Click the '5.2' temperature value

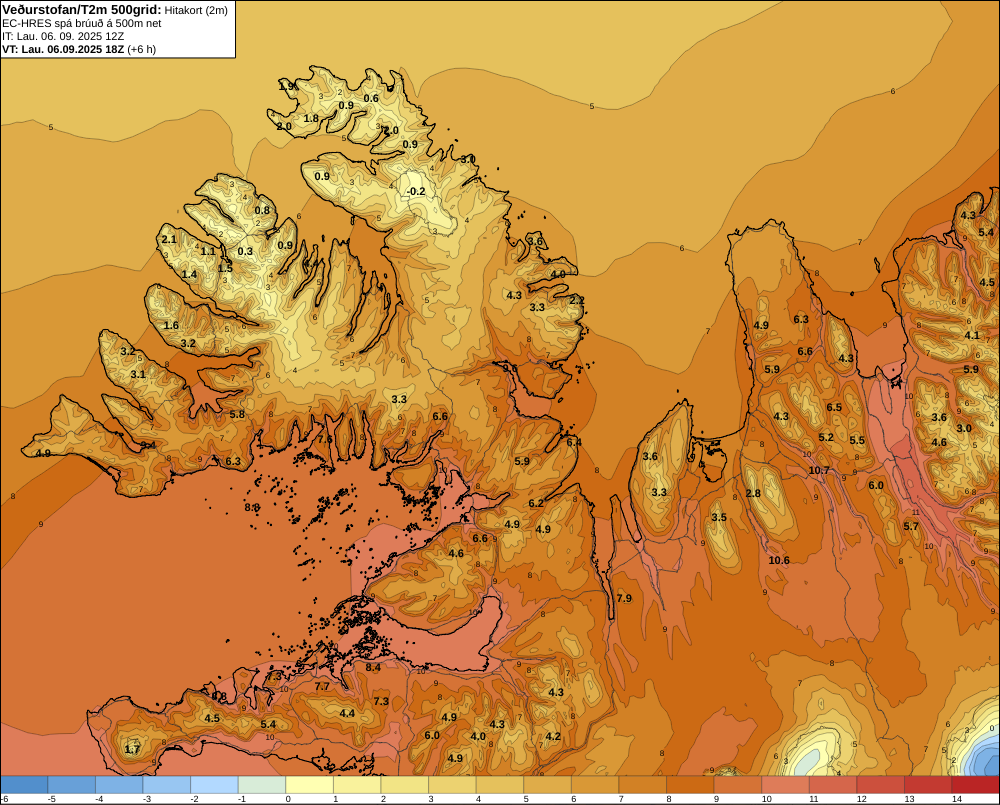[x=826, y=438]
